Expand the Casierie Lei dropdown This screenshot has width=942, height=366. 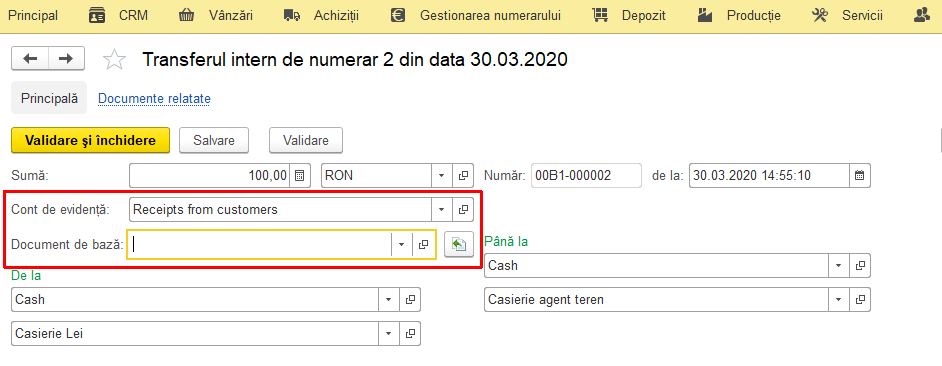(x=389, y=334)
